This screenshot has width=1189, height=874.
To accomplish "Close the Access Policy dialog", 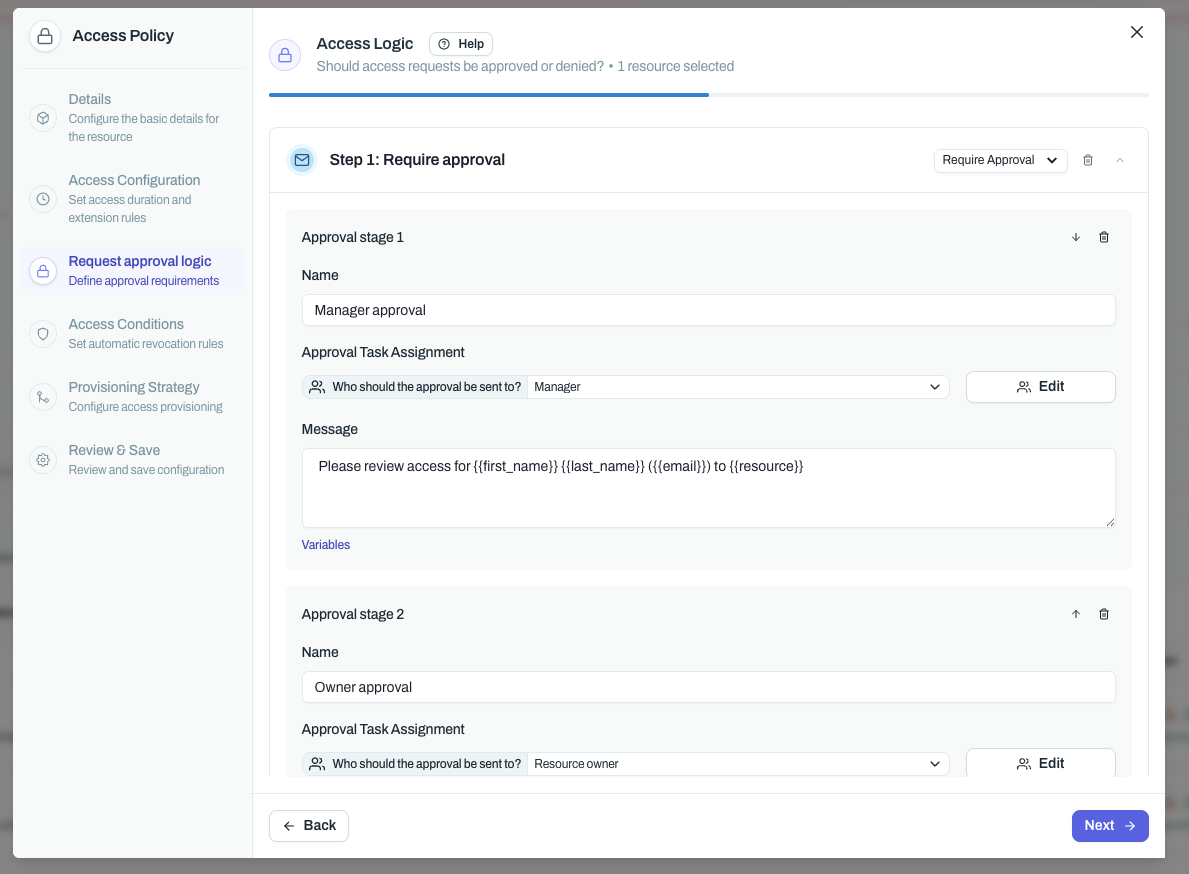I will coord(1136,32).
